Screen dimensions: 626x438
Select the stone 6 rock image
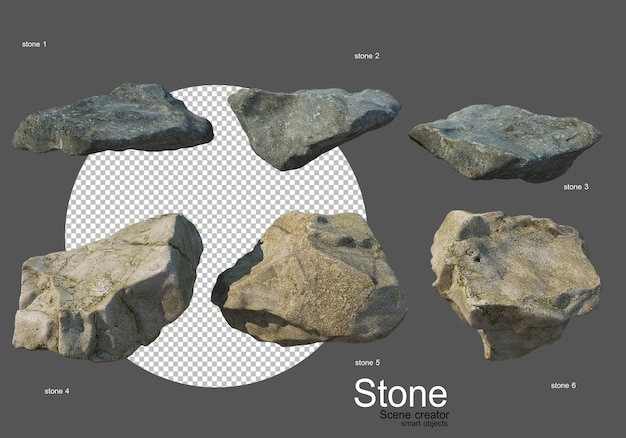515,285
